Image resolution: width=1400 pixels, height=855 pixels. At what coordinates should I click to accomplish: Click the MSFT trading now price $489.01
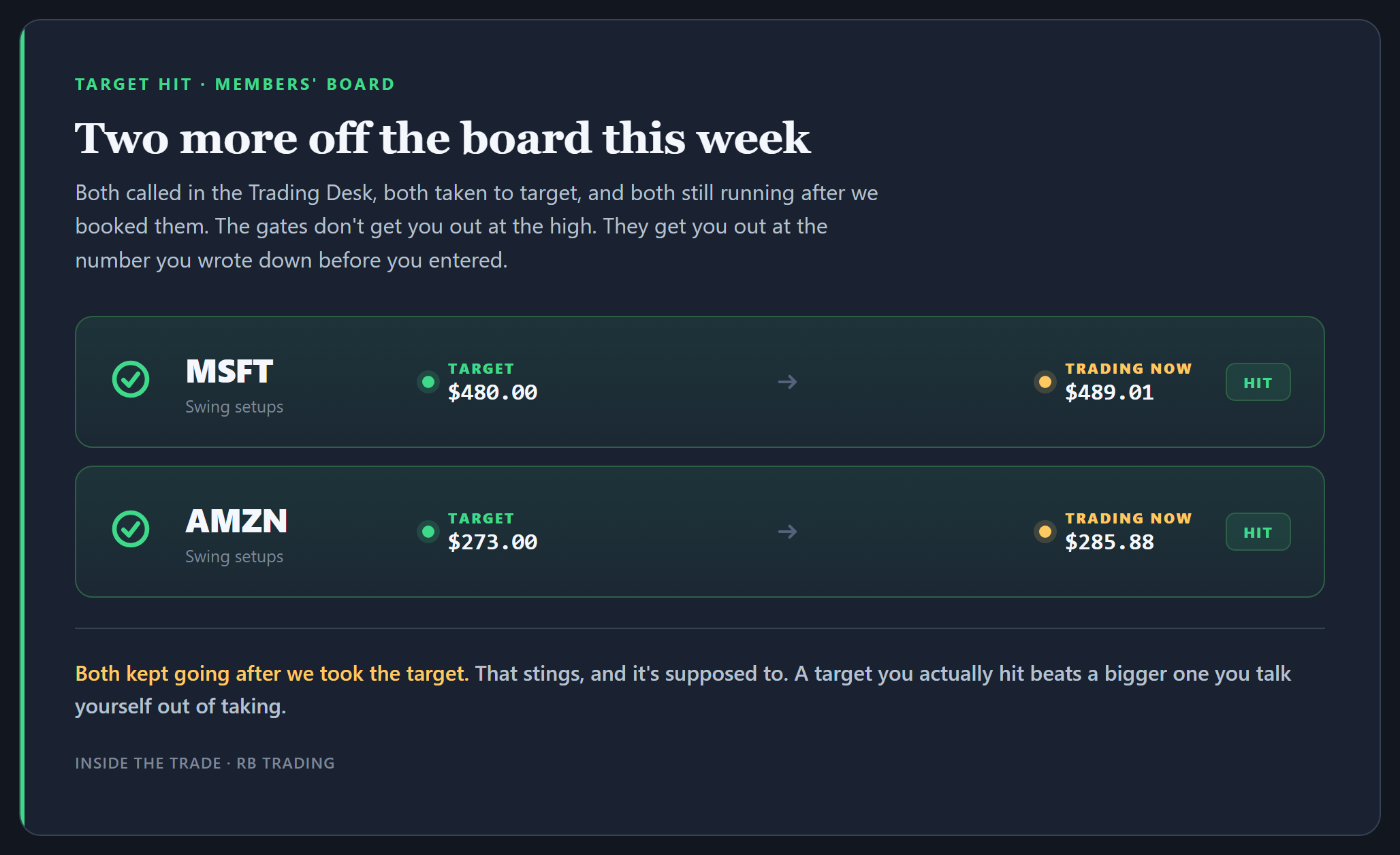(1109, 393)
